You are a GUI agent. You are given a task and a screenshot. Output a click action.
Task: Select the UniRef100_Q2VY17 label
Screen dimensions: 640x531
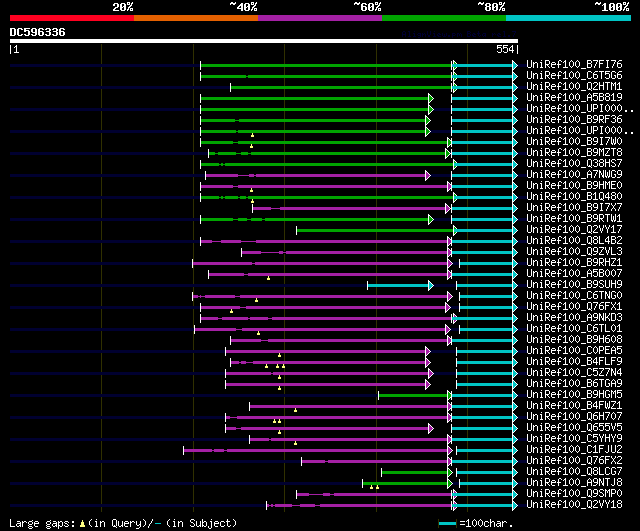pyautogui.click(x=574, y=230)
